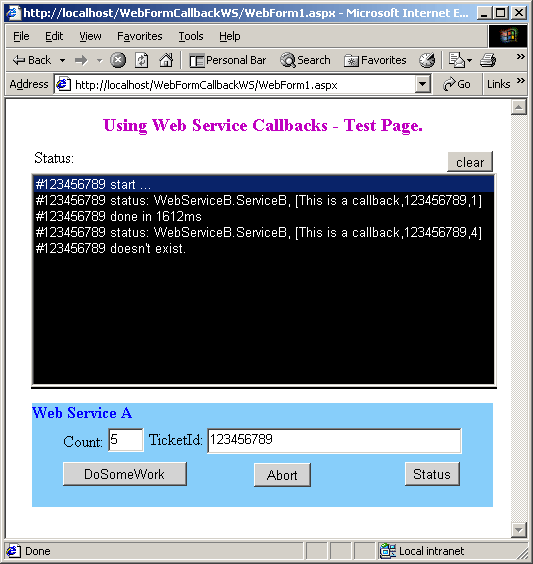This screenshot has height=564, width=533.
Task: Maximize the Internet Explorer window
Action: point(500,13)
